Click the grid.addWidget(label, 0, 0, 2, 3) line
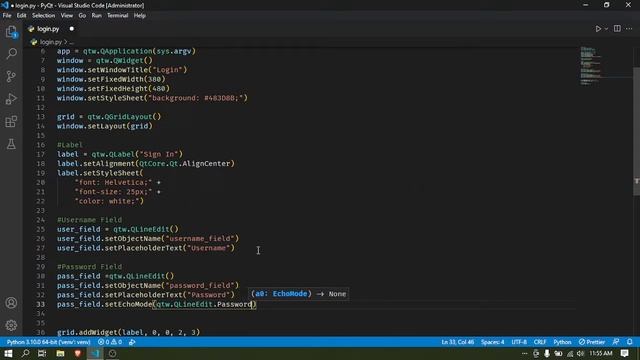The width and height of the screenshot is (640, 360). (129, 332)
